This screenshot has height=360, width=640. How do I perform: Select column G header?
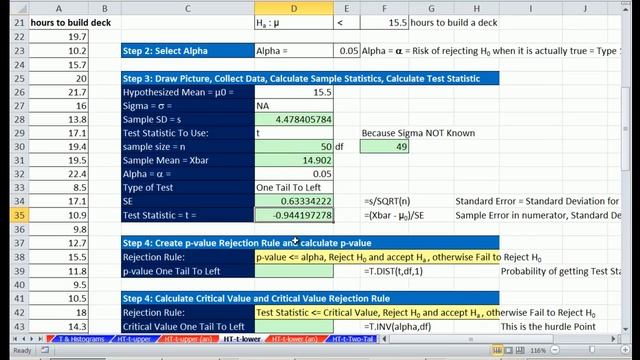pyautogui.click(x=431, y=9)
